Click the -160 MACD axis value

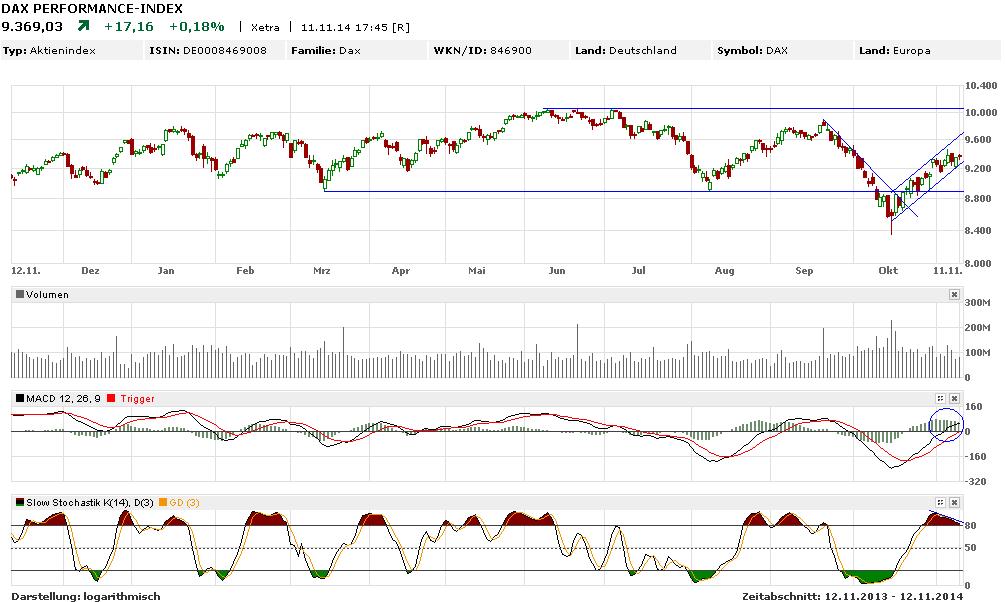[x=975, y=457]
